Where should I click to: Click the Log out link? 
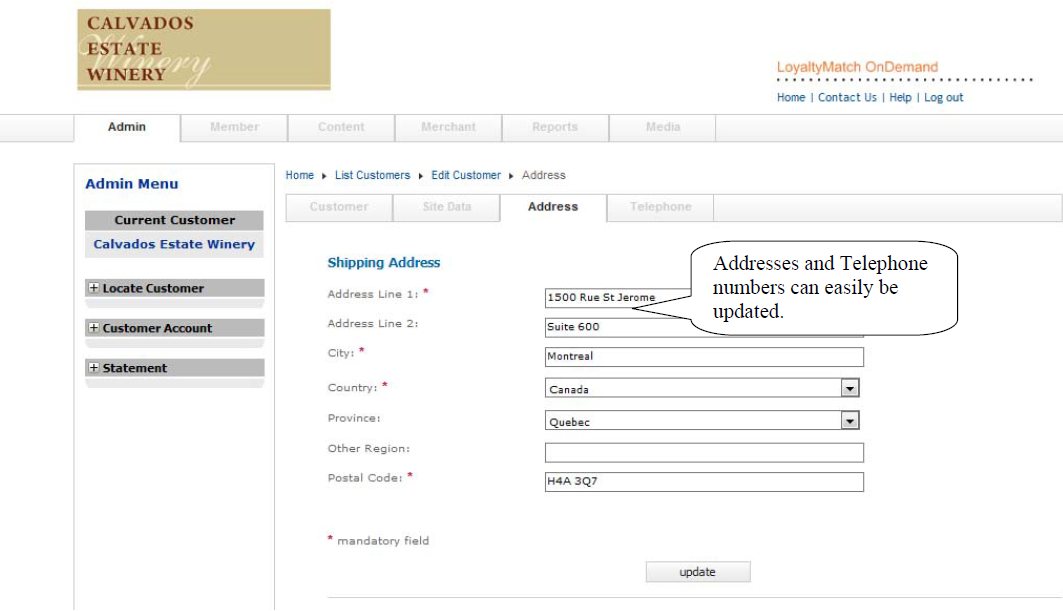pyautogui.click(x=942, y=97)
